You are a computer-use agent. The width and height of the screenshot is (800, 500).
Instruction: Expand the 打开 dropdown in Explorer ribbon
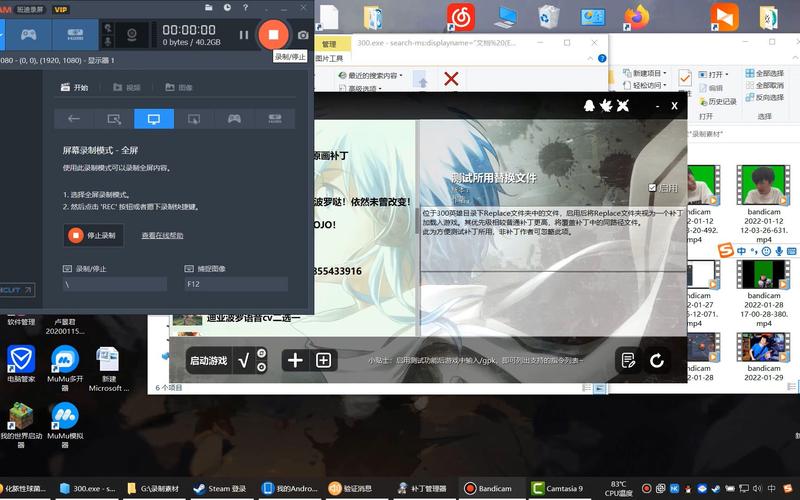pyautogui.click(x=715, y=74)
